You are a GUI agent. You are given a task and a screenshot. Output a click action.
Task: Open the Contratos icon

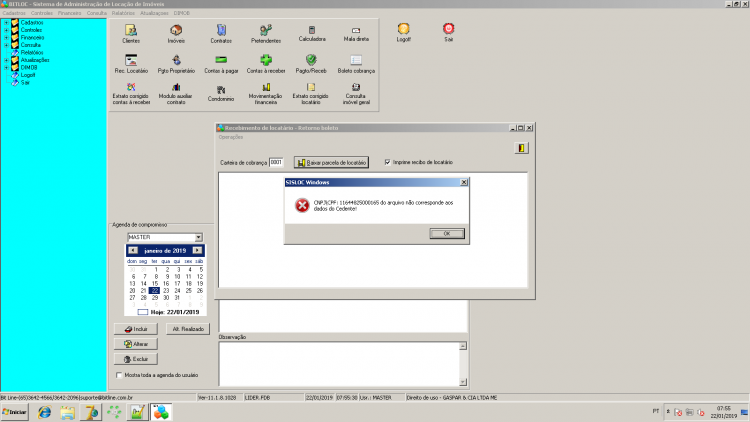pos(221,34)
